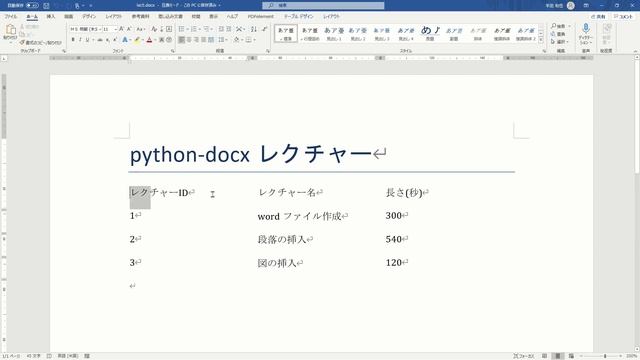
Task: Open the Design tab
Action: 89,16
